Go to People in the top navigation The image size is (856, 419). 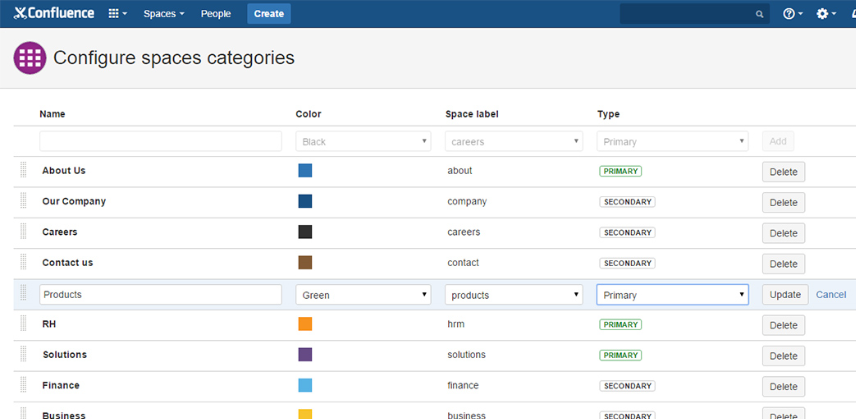216,14
